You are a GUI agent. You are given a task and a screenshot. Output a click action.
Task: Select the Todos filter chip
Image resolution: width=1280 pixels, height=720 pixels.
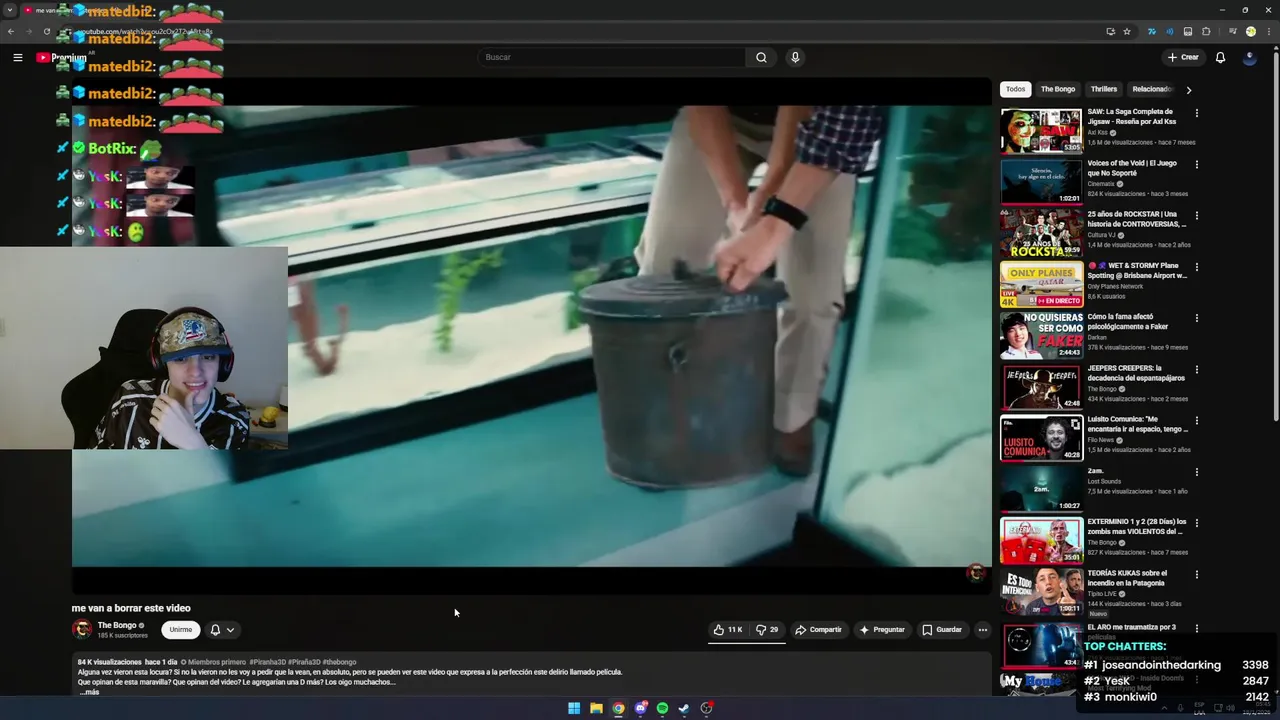1015,89
